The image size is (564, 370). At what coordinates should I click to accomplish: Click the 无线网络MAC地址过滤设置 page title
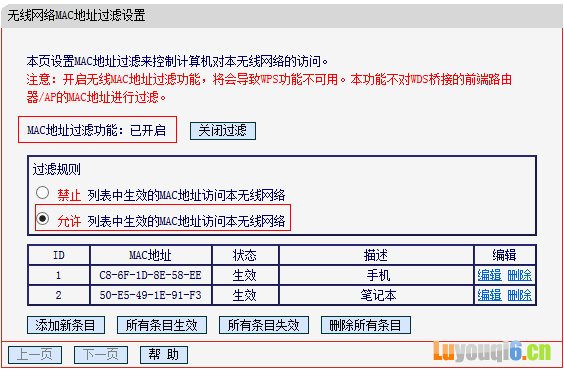76,16
